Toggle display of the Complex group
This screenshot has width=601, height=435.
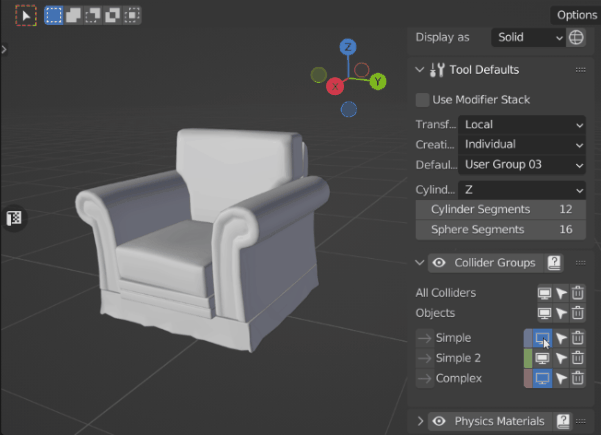542,379
